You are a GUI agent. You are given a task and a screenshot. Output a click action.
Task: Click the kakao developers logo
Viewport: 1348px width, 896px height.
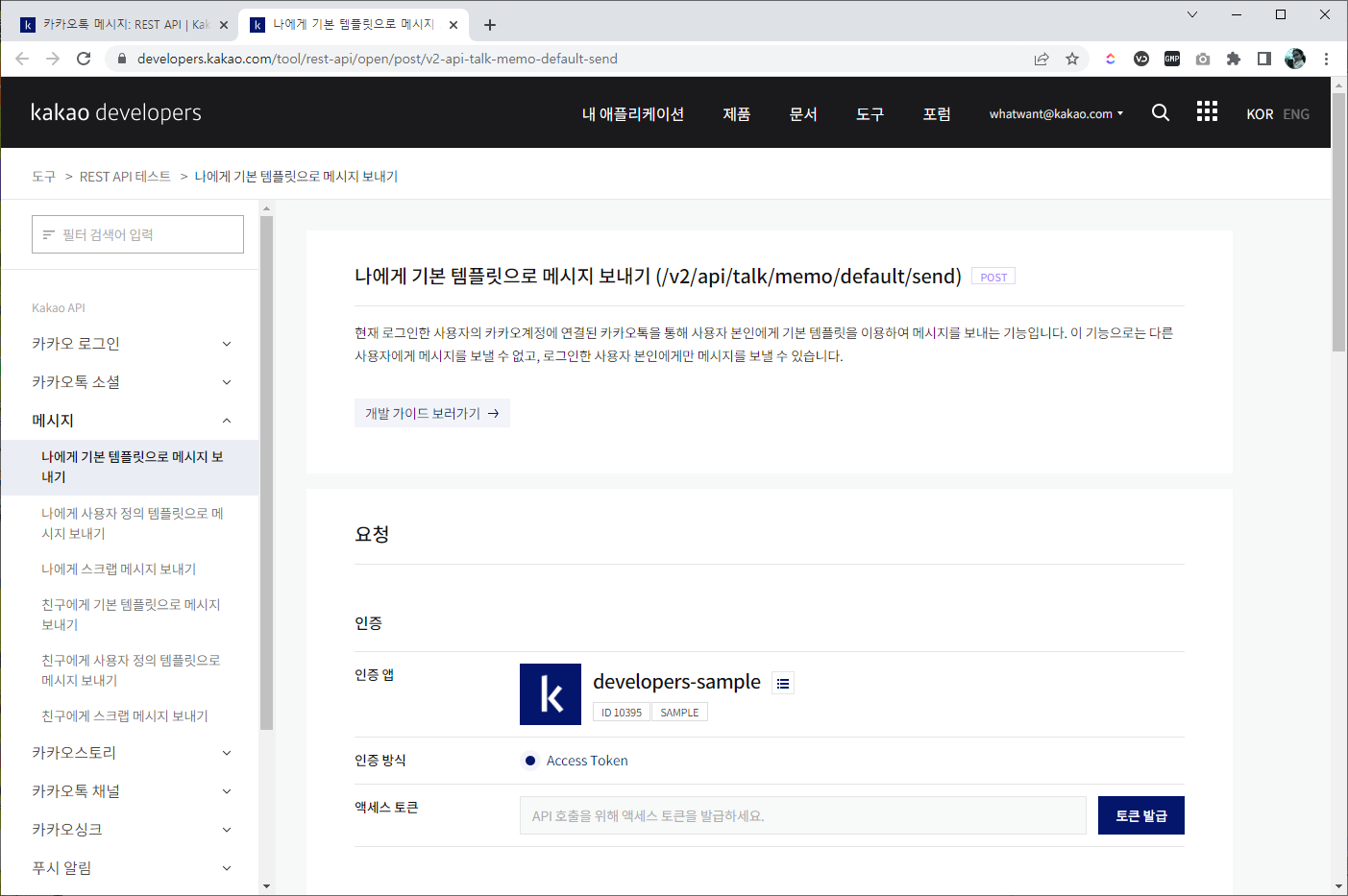(x=116, y=112)
